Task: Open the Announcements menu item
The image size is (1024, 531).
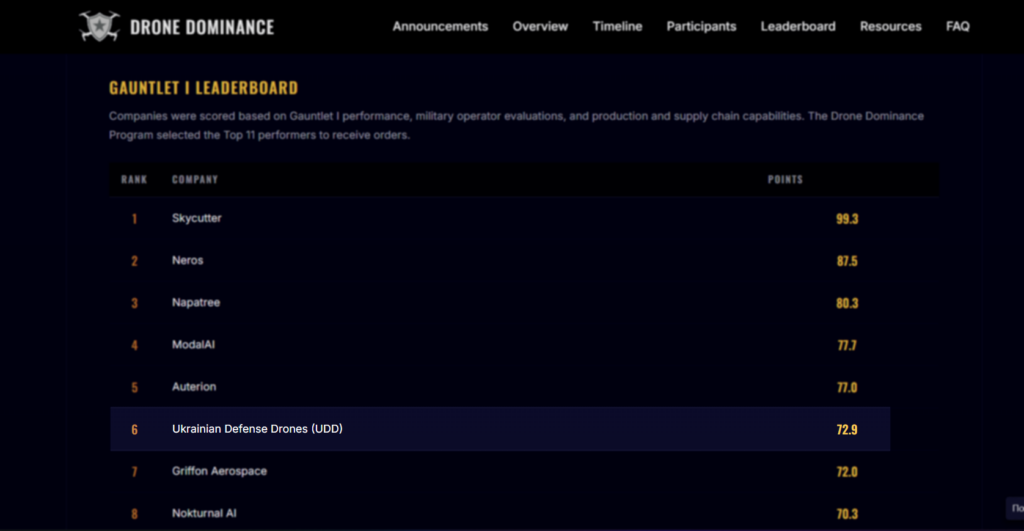Action: pos(440,27)
